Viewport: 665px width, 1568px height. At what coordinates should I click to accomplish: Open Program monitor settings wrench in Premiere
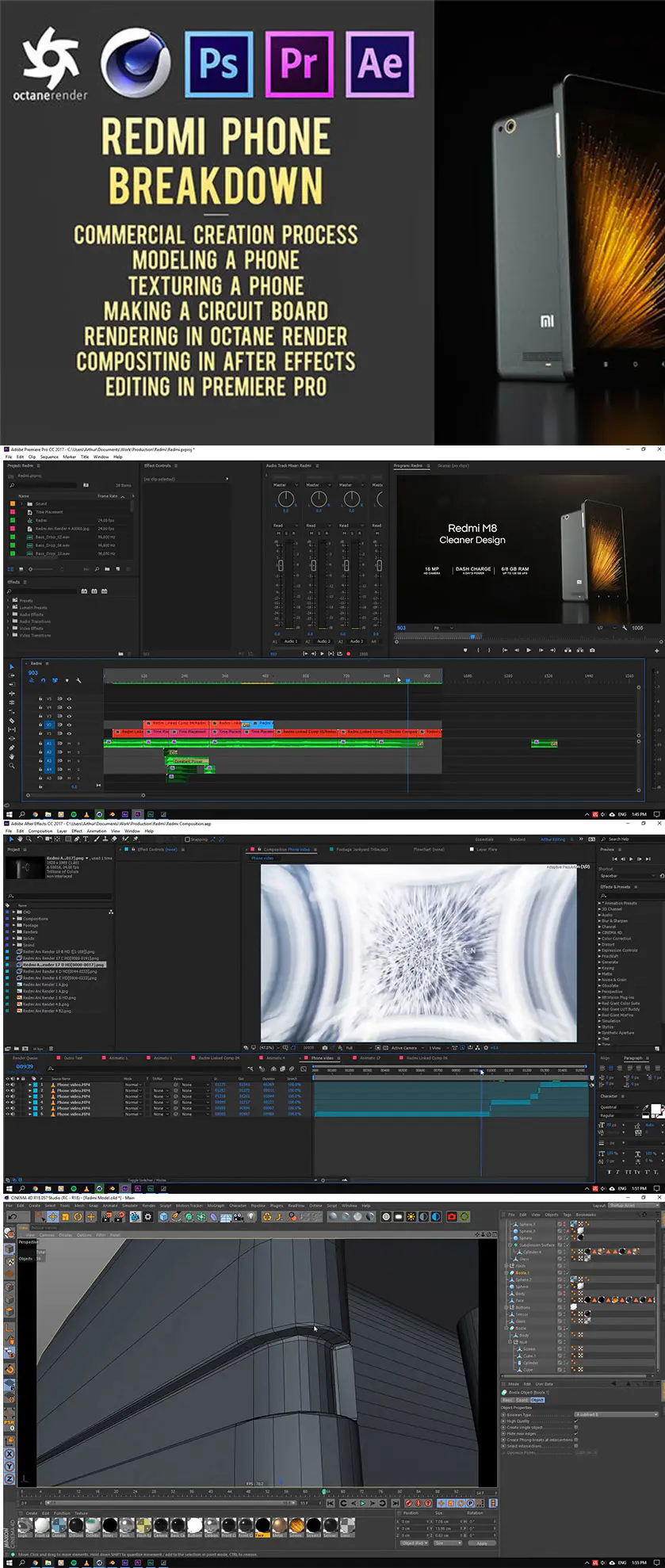click(625, 627)
